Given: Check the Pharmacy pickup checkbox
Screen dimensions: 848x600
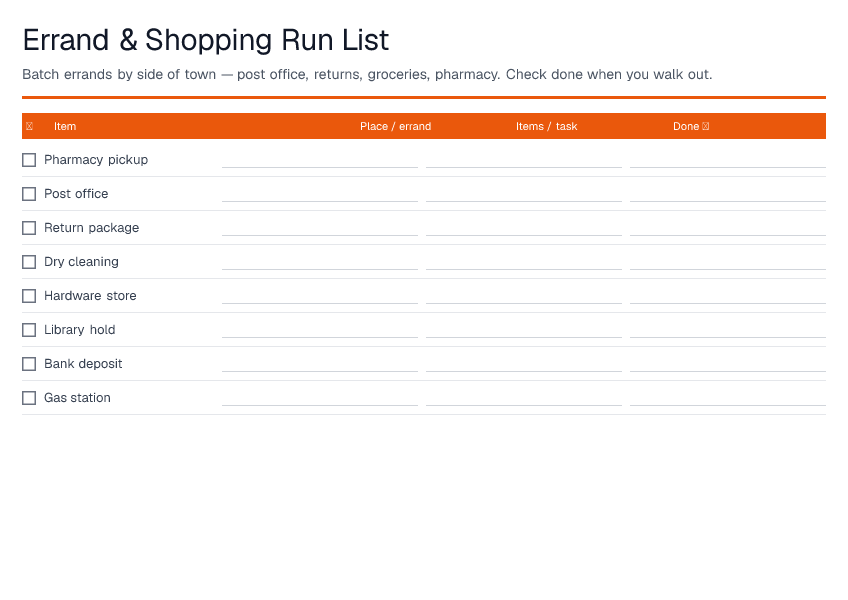Looking at the screenshot, I should point(29,160).
